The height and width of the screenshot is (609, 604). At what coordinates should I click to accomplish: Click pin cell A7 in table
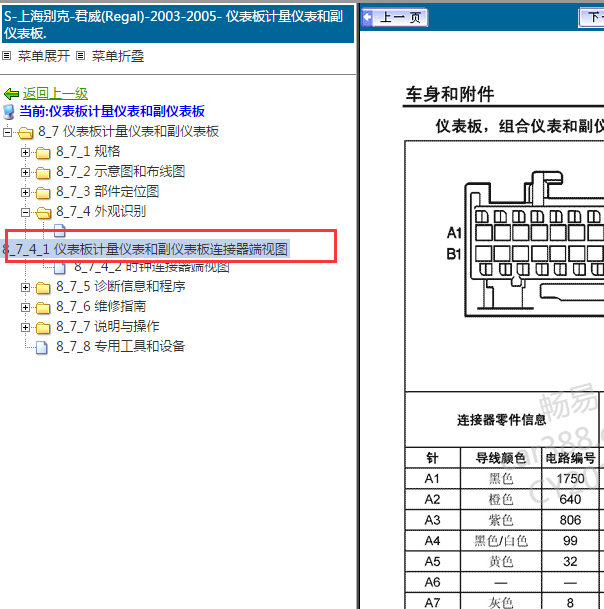point(432,602)
